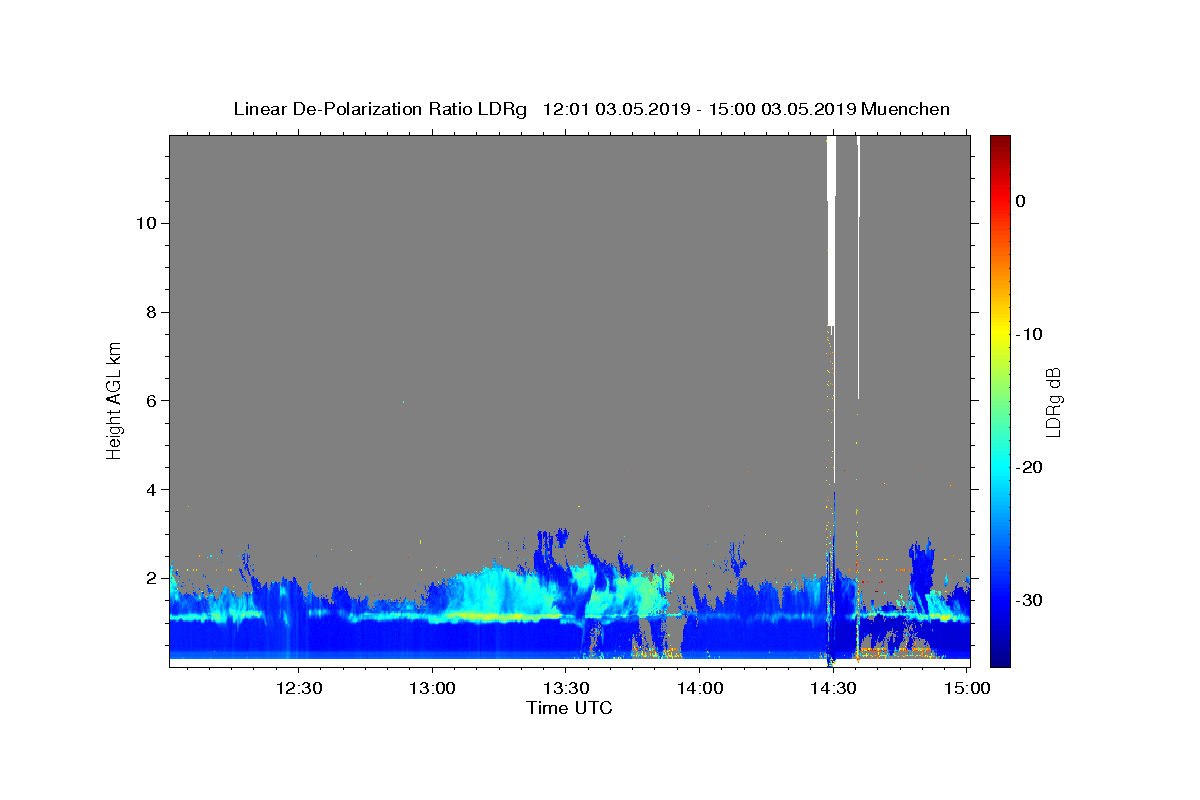Click the 12:30 time tick label
The height and width of the screenshot is (800, 1200).
[298, 688]
